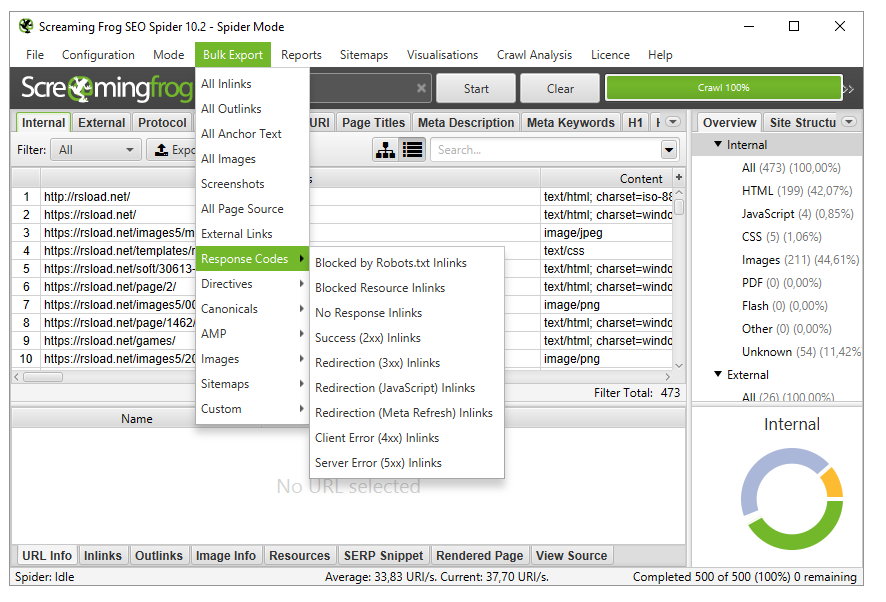Click the Start crawl button
The image size is (886, 602).
(x=476, y=88)
